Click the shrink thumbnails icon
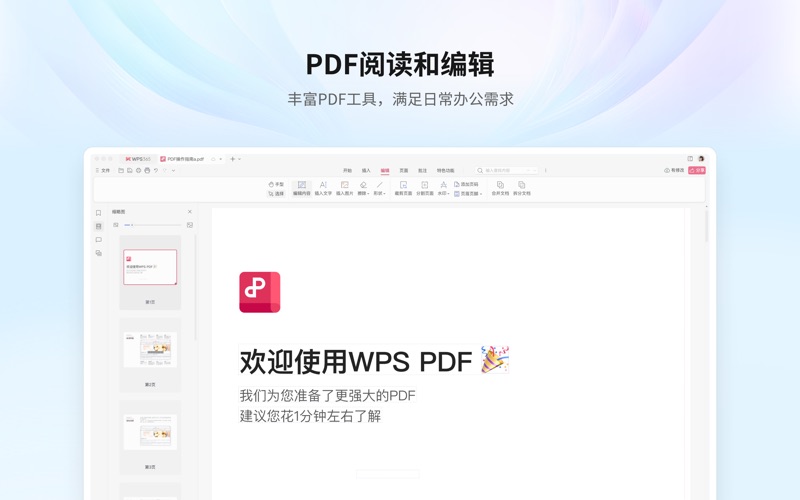The width and height of the screenshot is (800, 500). [116, 225]
